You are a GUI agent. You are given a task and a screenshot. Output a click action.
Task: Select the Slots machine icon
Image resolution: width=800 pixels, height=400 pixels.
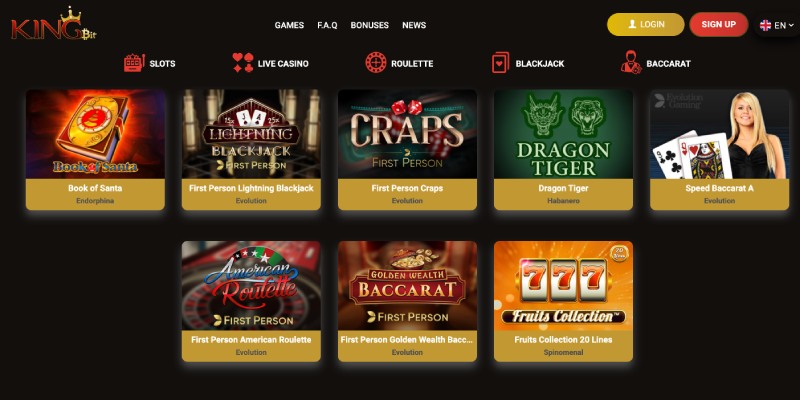(134, 63)
